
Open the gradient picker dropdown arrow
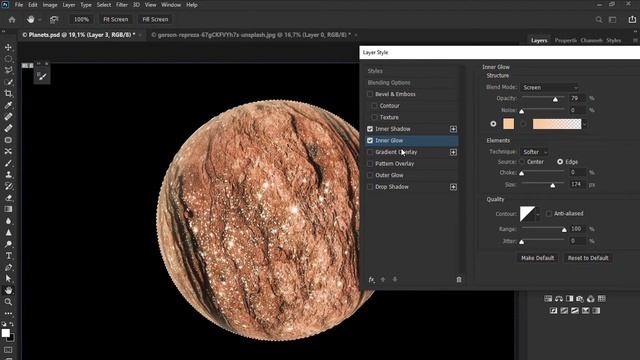pos(585,124)
